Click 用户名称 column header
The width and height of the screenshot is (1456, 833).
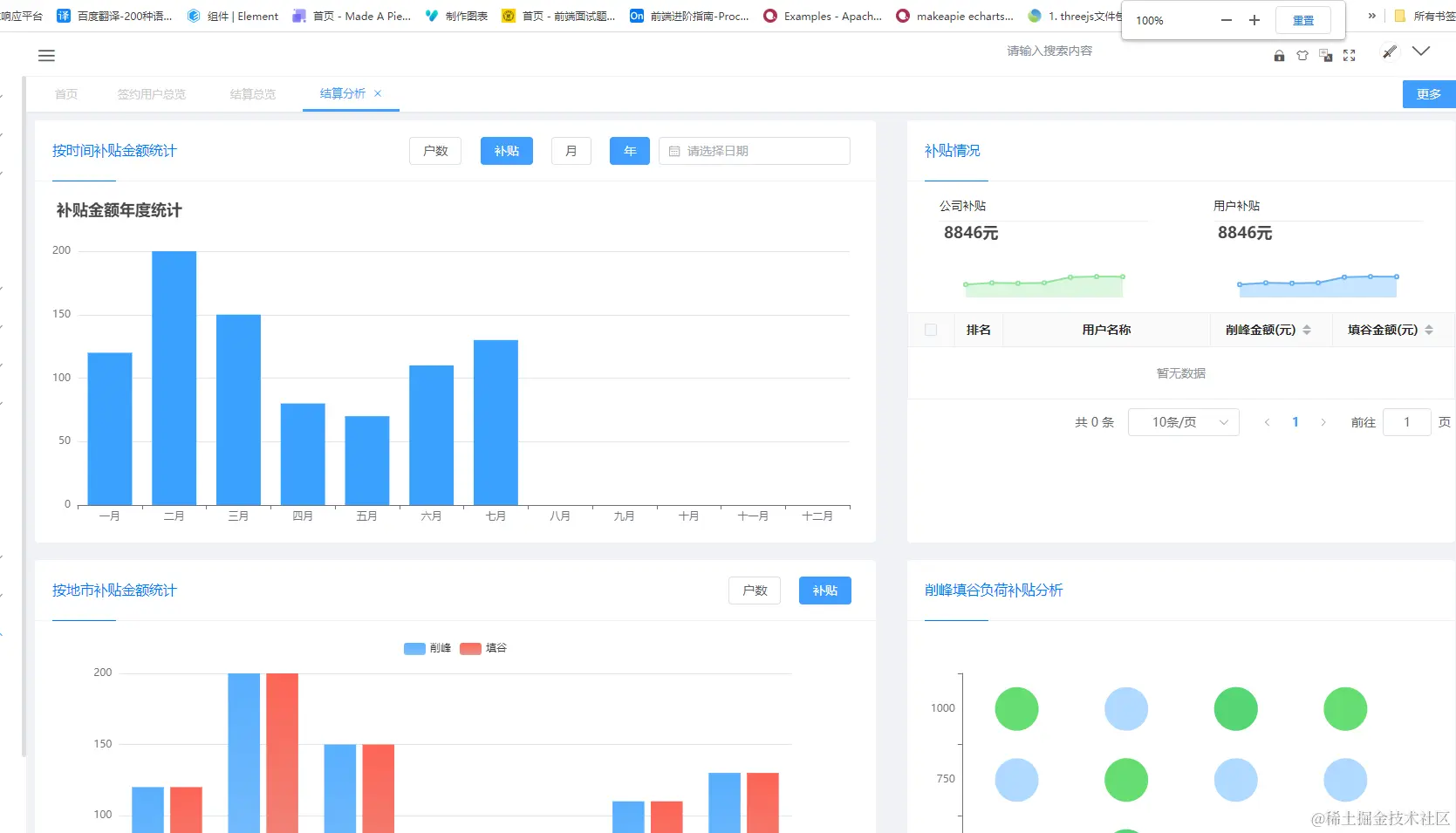(x=1106, y=330)
